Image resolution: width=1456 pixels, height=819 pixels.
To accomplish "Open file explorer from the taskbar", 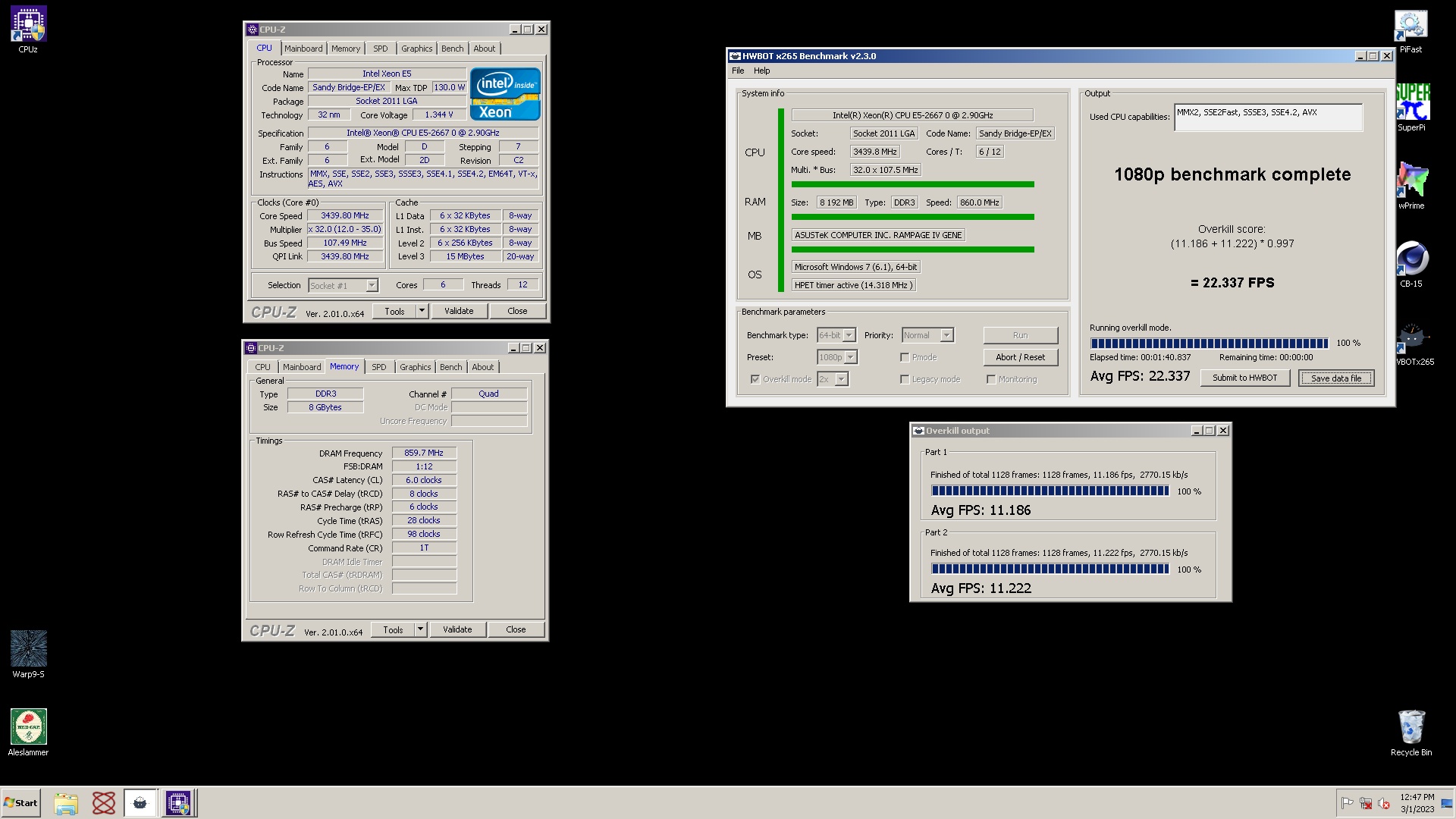I will click(x=66, y=803).
